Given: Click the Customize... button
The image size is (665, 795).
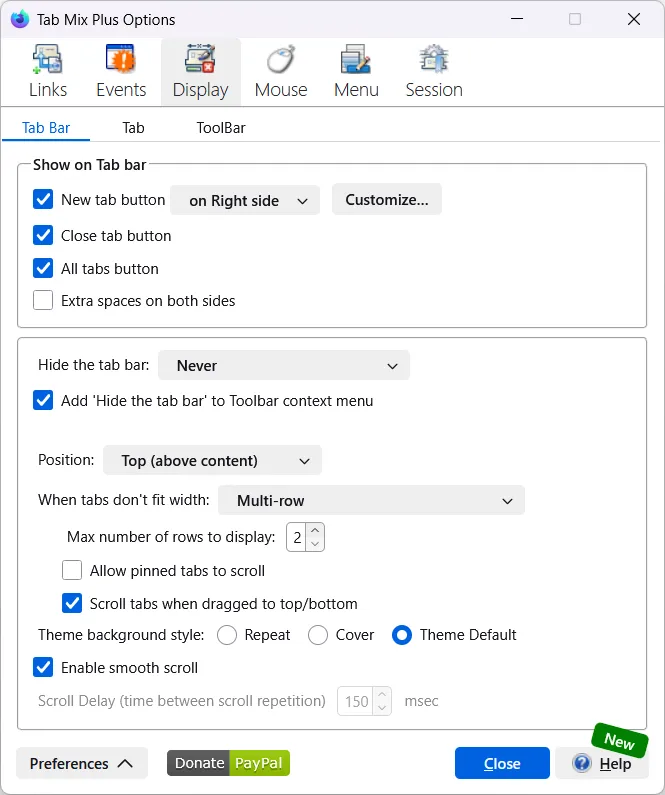Looking at the screenshot, I should (x=386, y=200).
